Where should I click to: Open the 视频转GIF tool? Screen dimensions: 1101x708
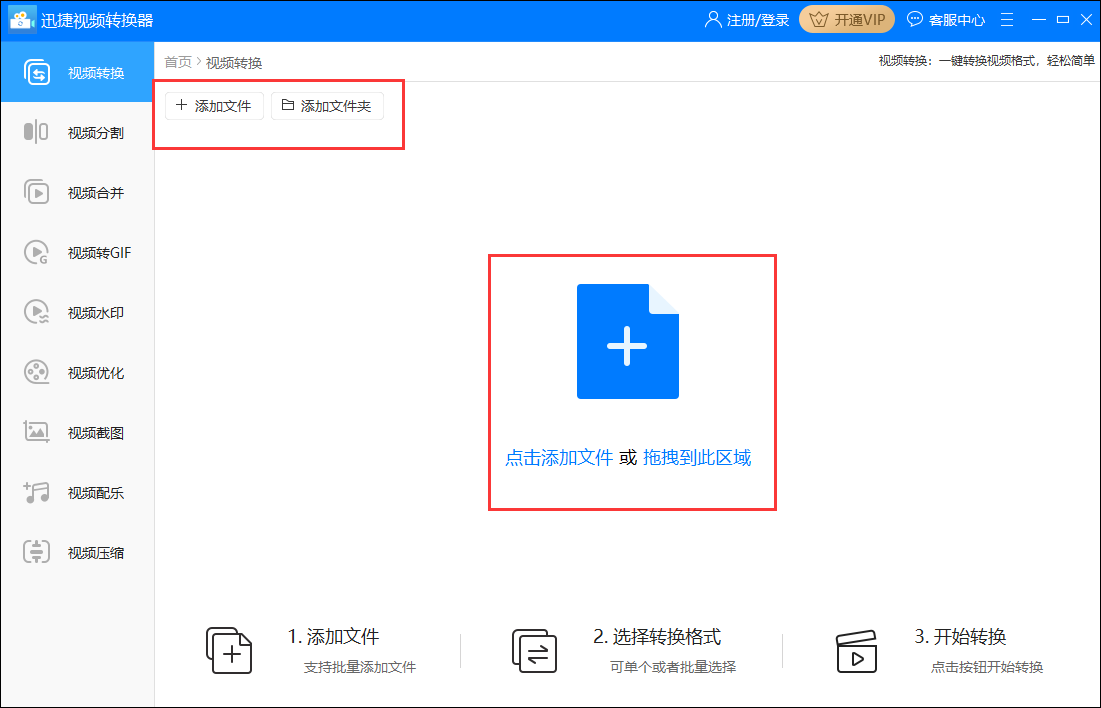[x=77, y=252]
